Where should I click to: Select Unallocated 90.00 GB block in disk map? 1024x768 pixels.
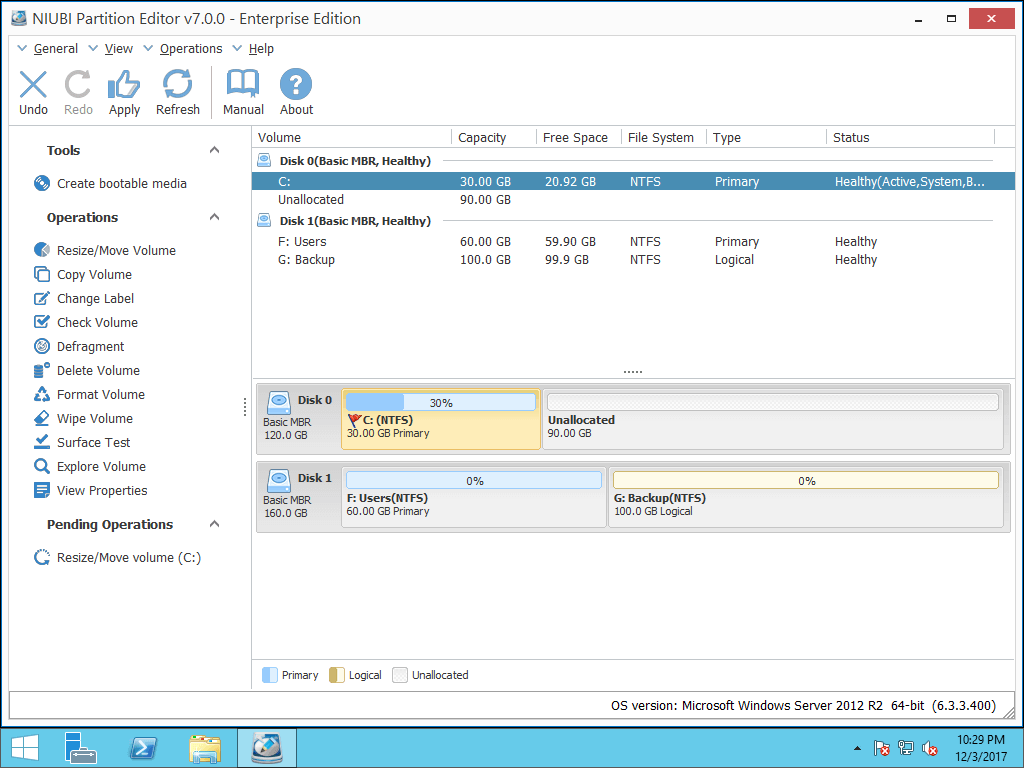point(773,419)
